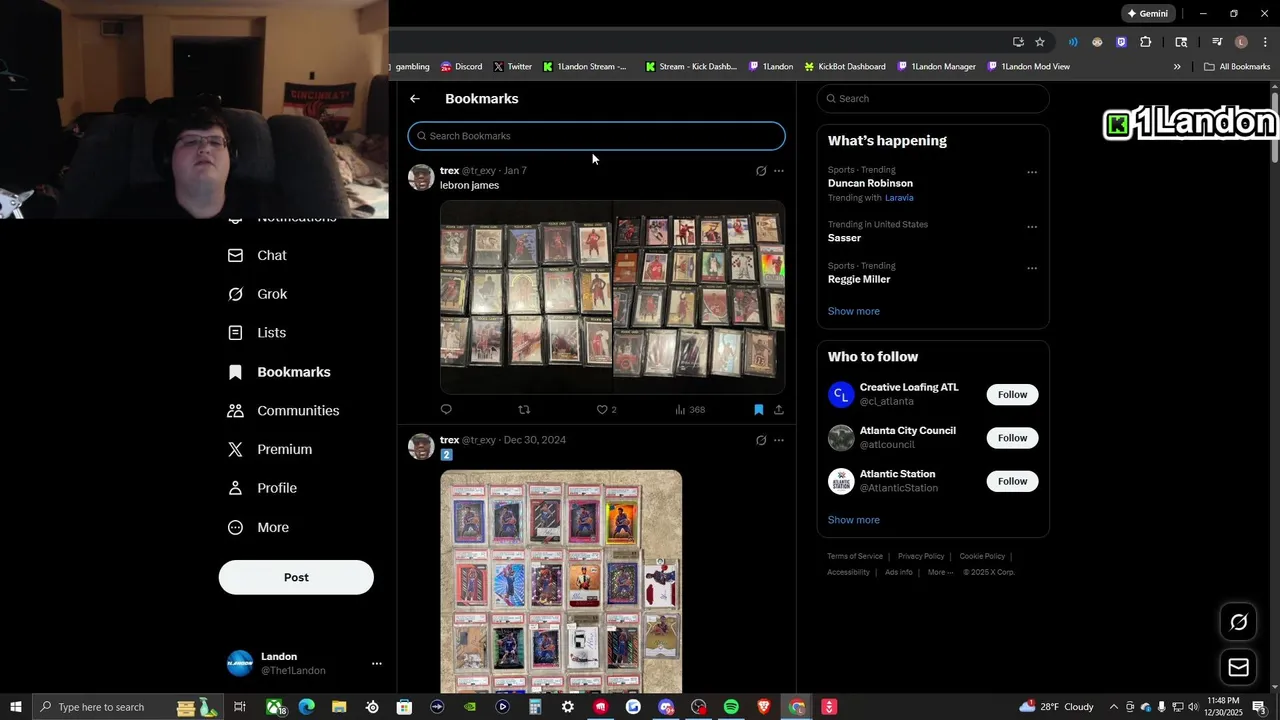Screen dimensions: 1280x720
Task: Open Premium in the sidebar
Action: (270, 450)
